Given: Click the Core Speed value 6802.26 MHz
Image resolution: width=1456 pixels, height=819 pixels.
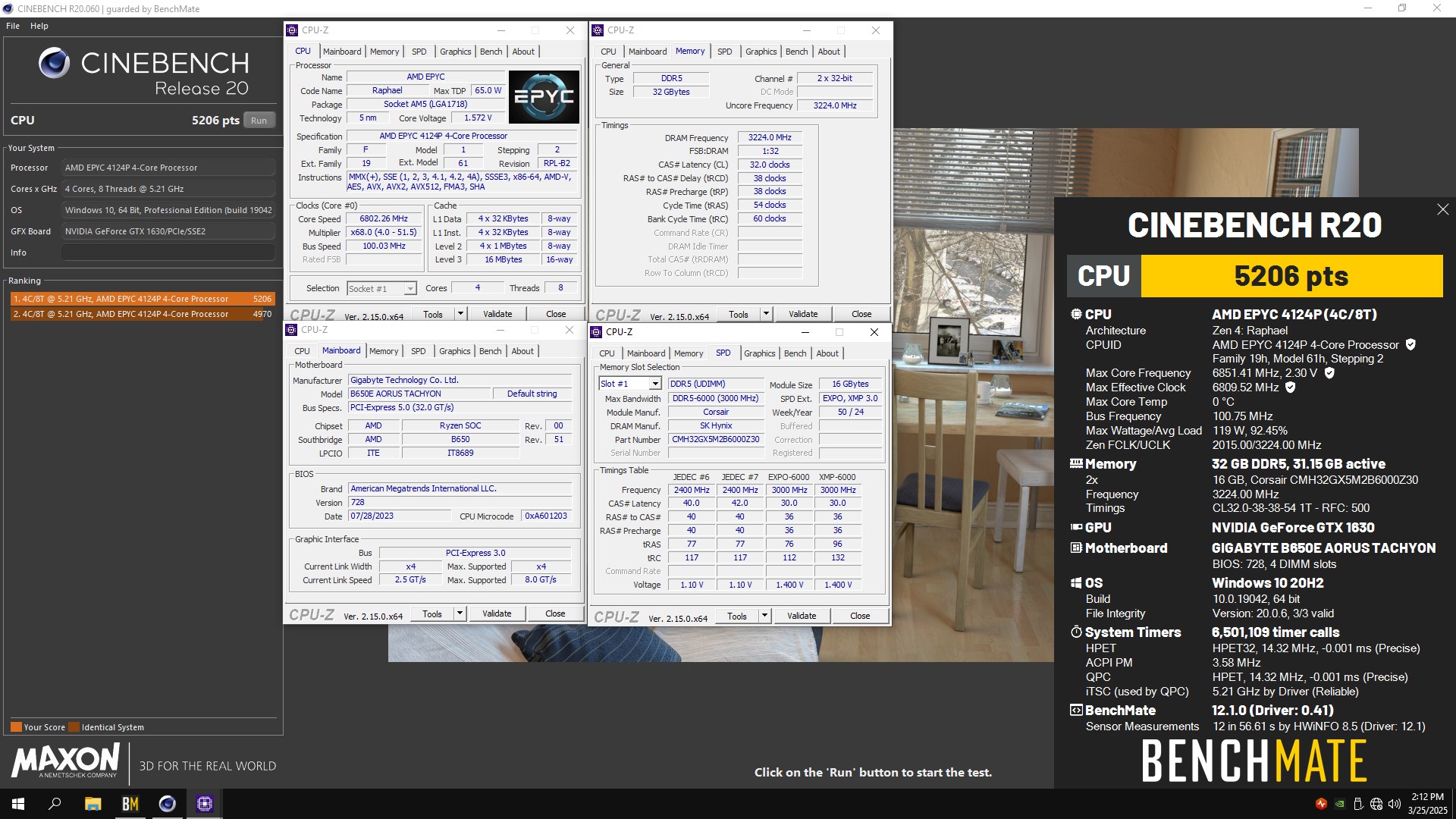Looking at the screenshot, I should coord(384,218).
